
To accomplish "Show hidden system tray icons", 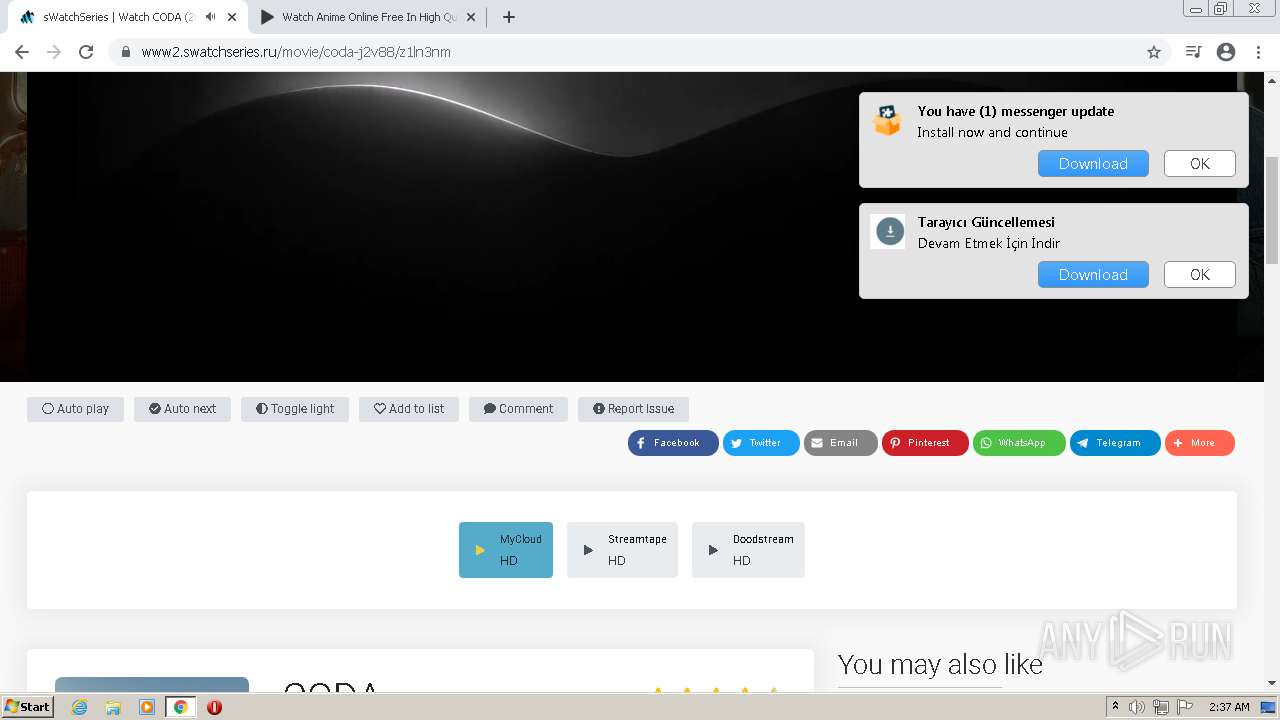I will click(1115, 707).
